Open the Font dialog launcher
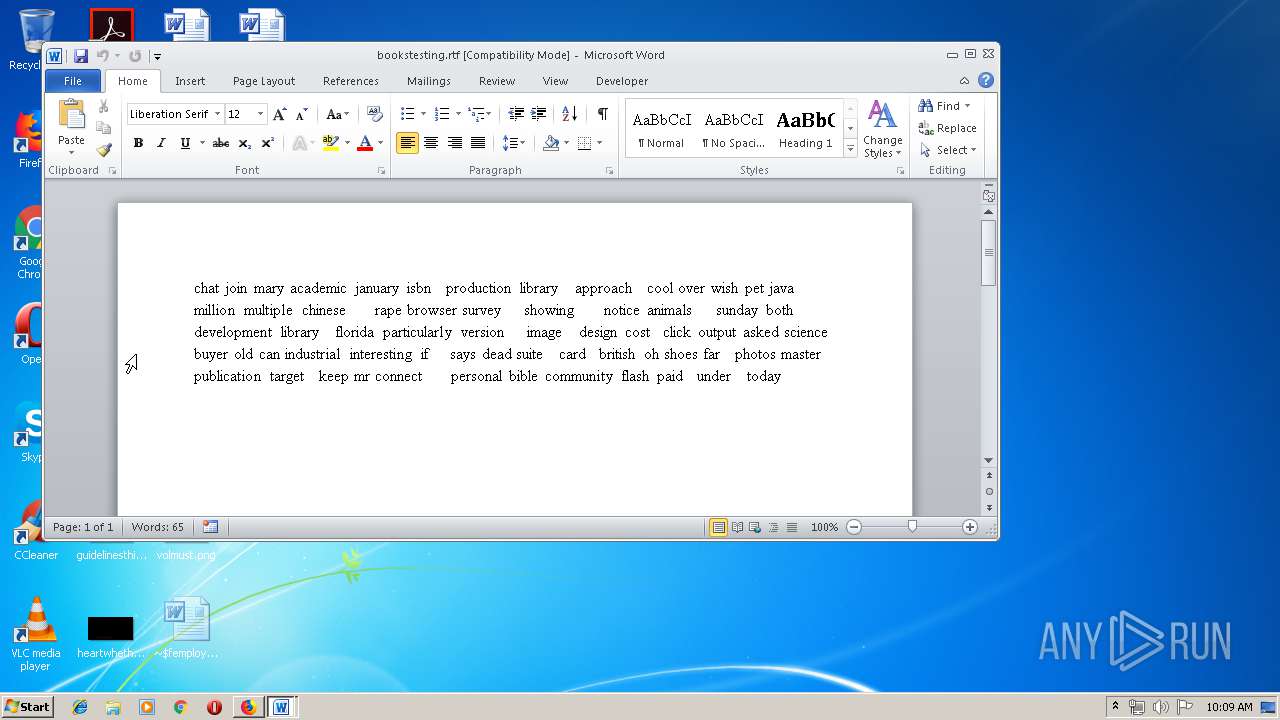 pyautogui.click(x=381, y=171)
